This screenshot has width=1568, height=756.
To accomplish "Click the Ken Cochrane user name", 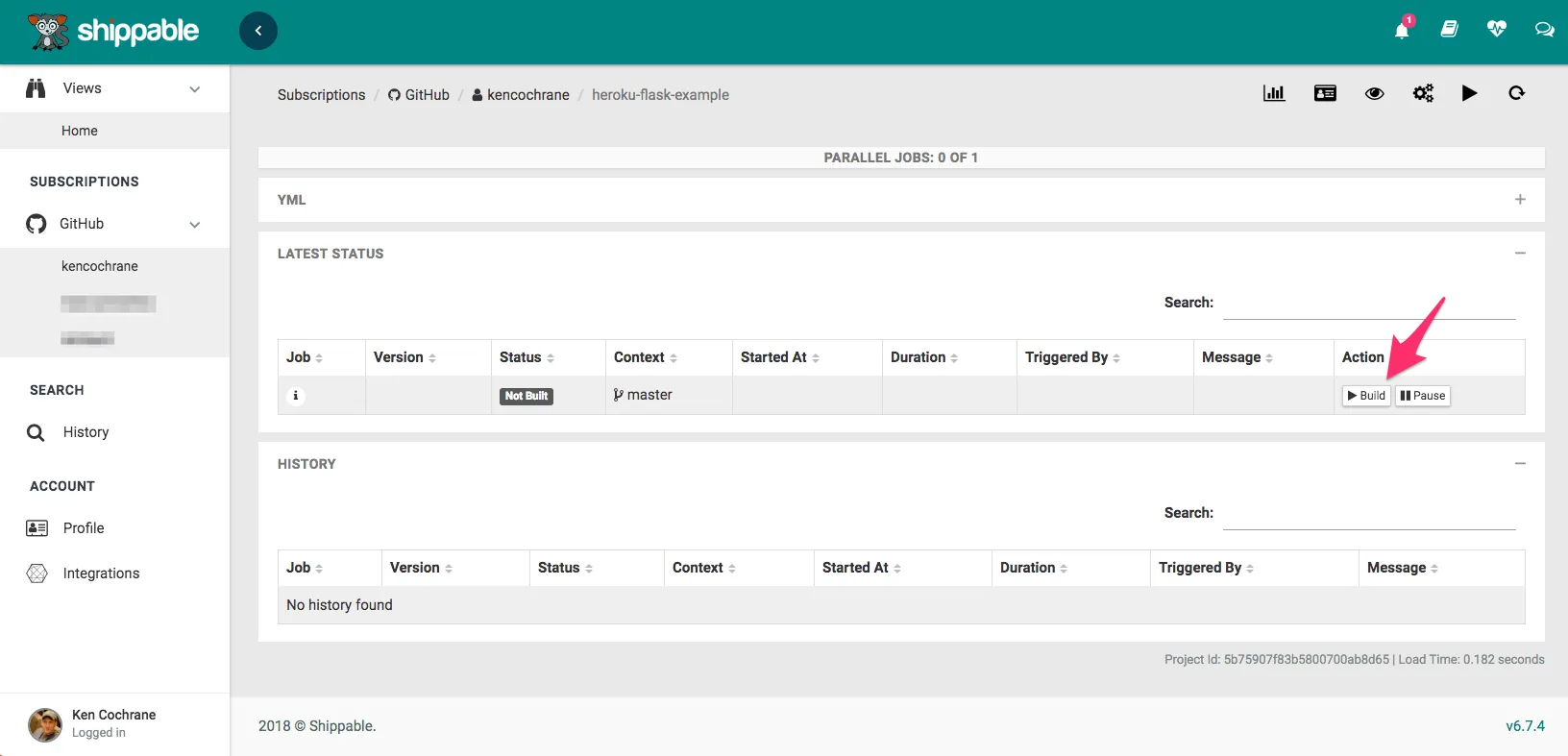I will (x=114, y=715).
